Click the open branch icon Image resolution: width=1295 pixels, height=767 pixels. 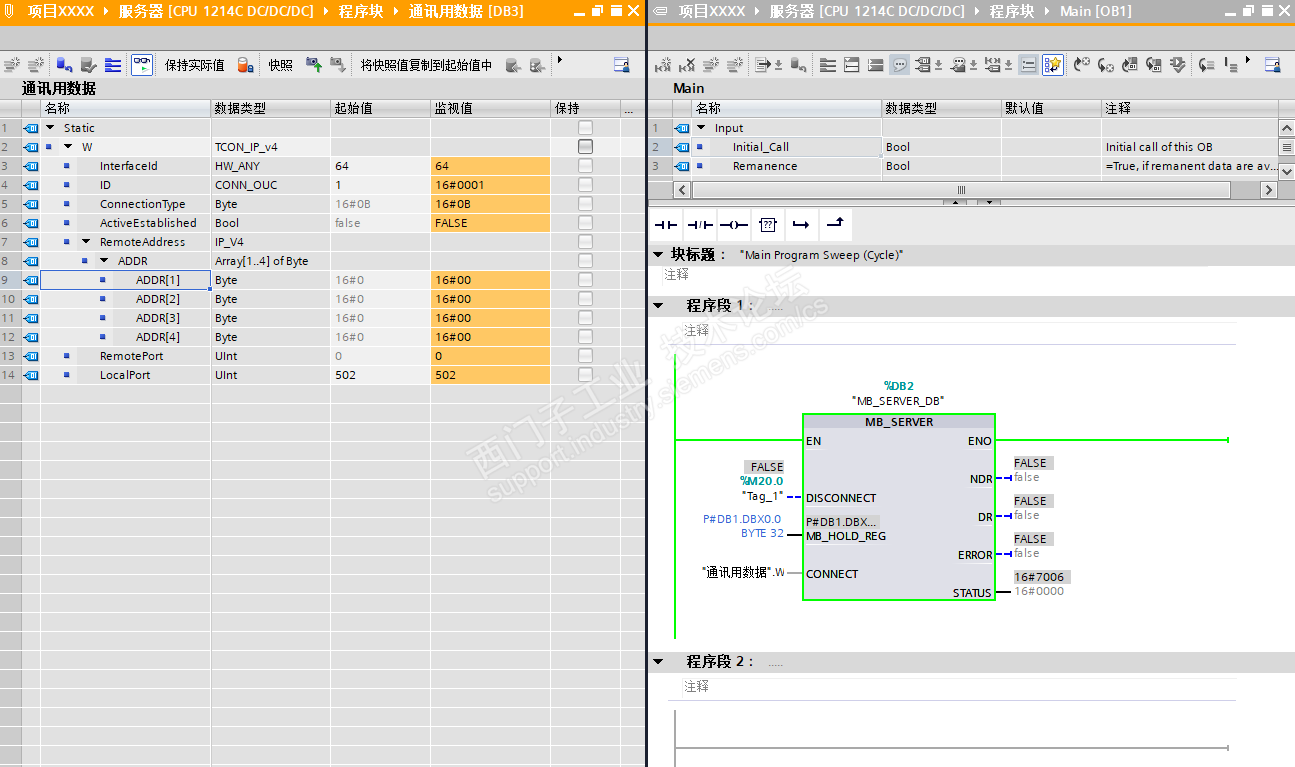tap(800, 224)
